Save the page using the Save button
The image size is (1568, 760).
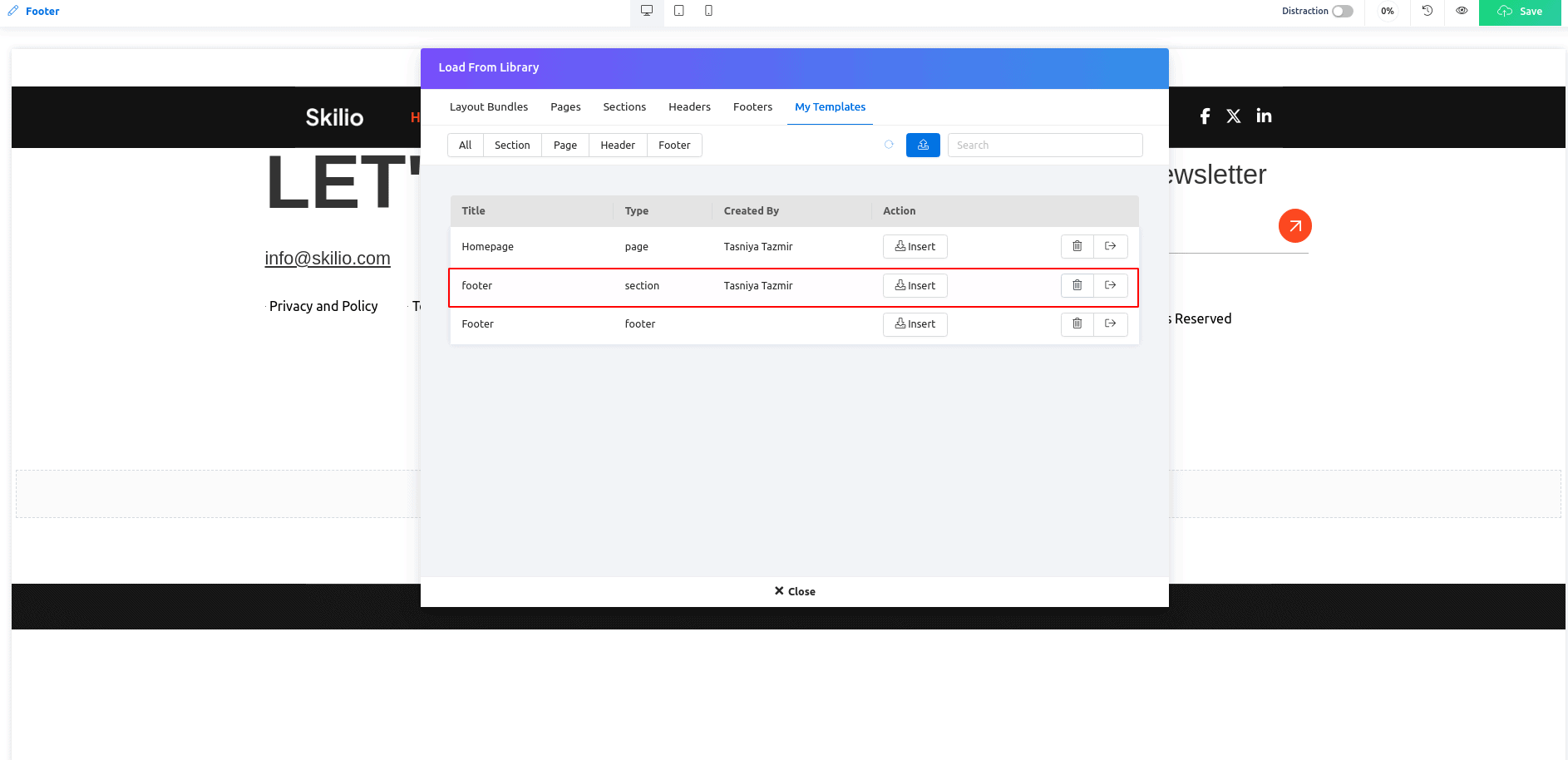[x=1520, y=12]
